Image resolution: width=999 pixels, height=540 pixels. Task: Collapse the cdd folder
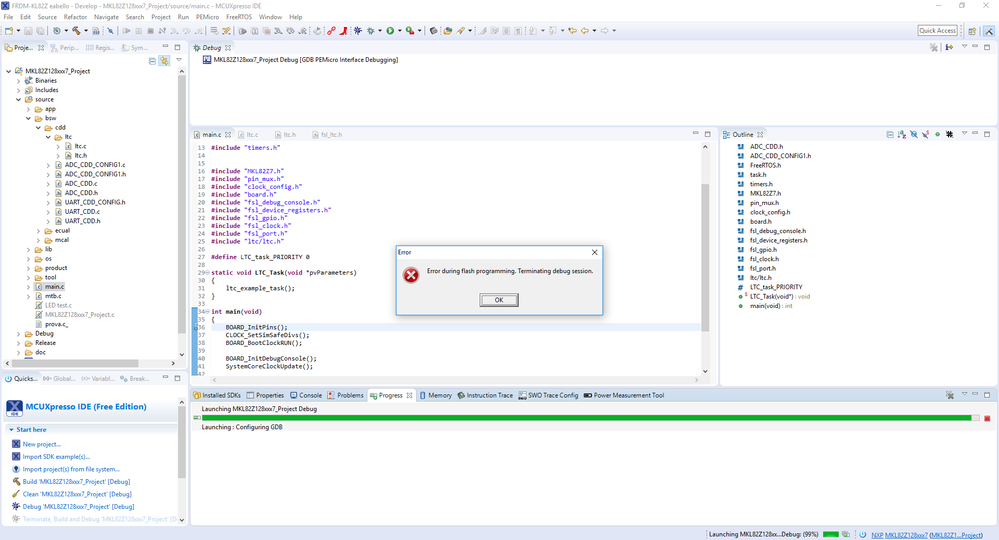click(x=38, y=127)
